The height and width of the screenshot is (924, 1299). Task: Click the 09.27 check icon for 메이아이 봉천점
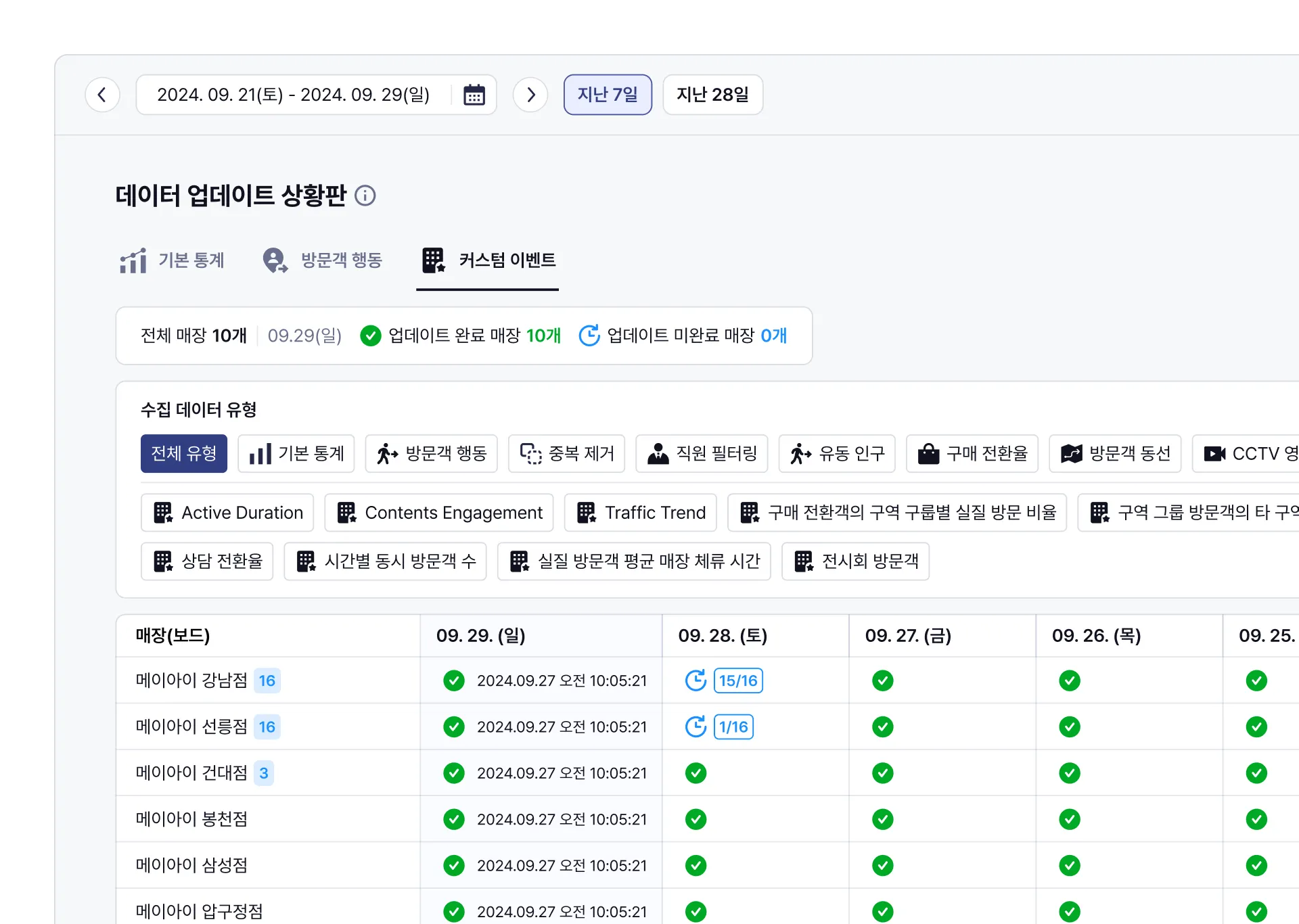[x=882, y=819]
